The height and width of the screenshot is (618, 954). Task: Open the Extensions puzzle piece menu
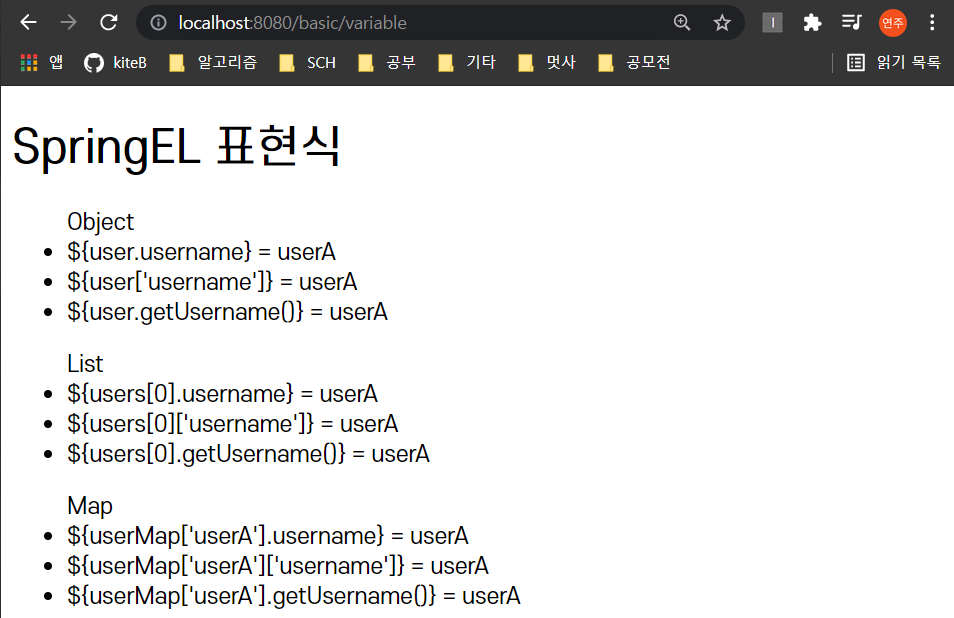pos(812,23)
